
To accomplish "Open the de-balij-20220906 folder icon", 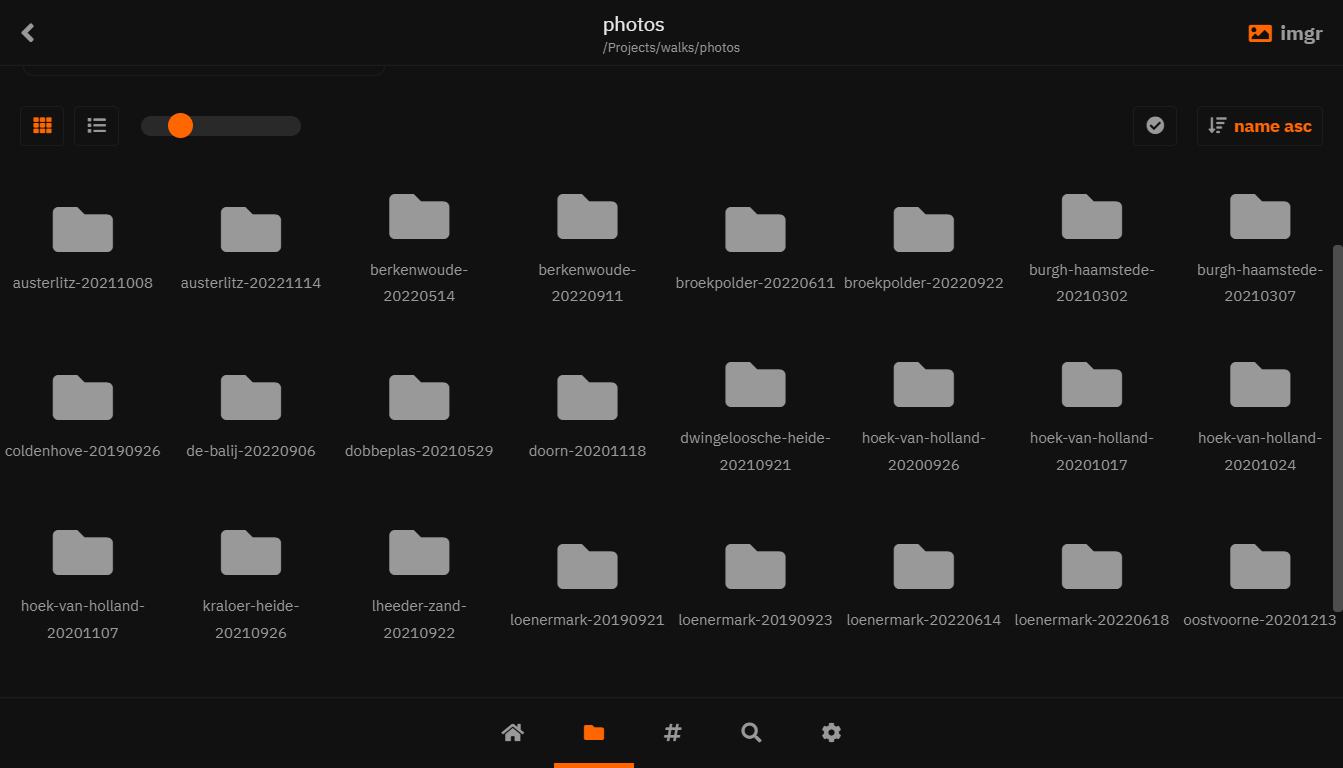I will [x=251, y=397].
